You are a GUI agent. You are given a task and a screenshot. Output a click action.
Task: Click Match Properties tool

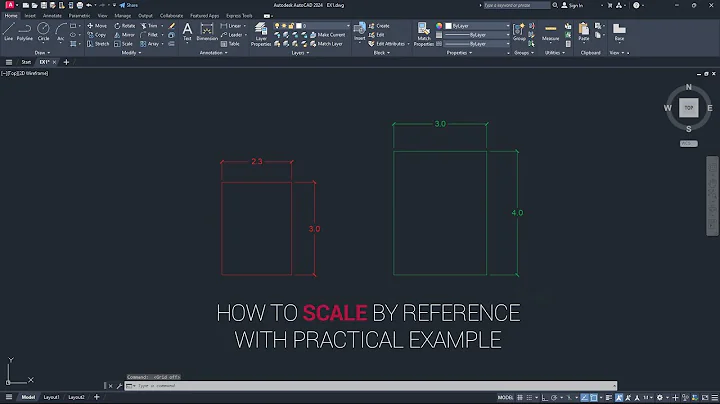point(423,34)
